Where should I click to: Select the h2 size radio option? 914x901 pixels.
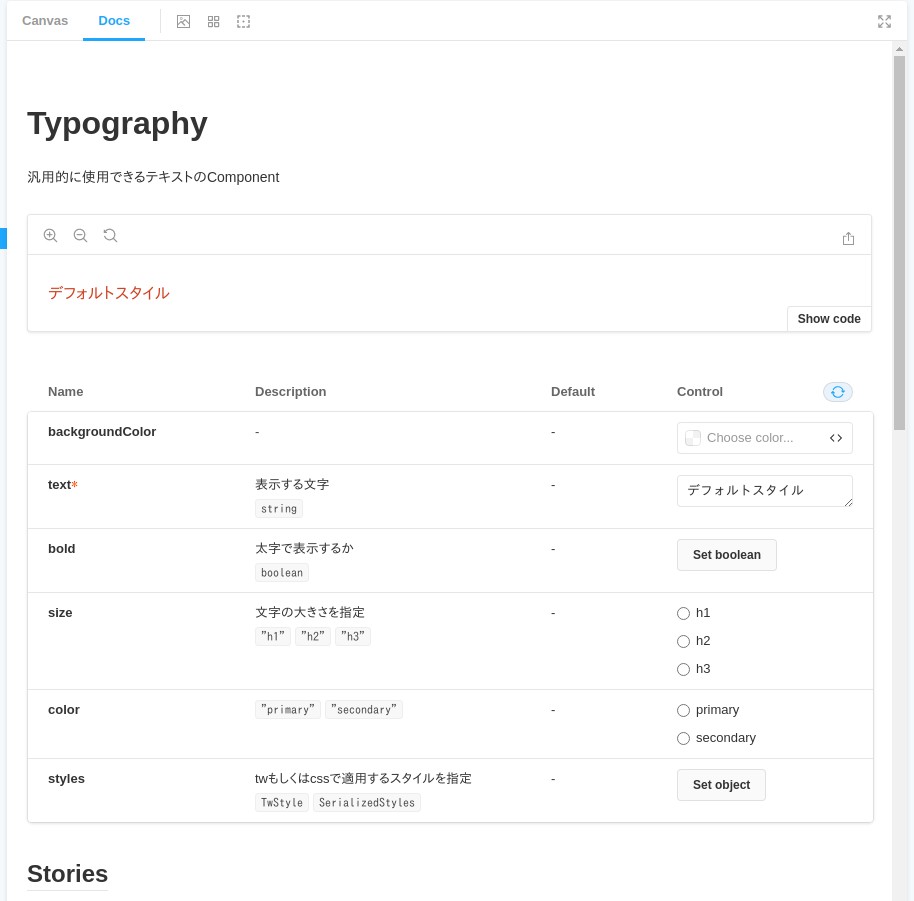pos(683,641)
